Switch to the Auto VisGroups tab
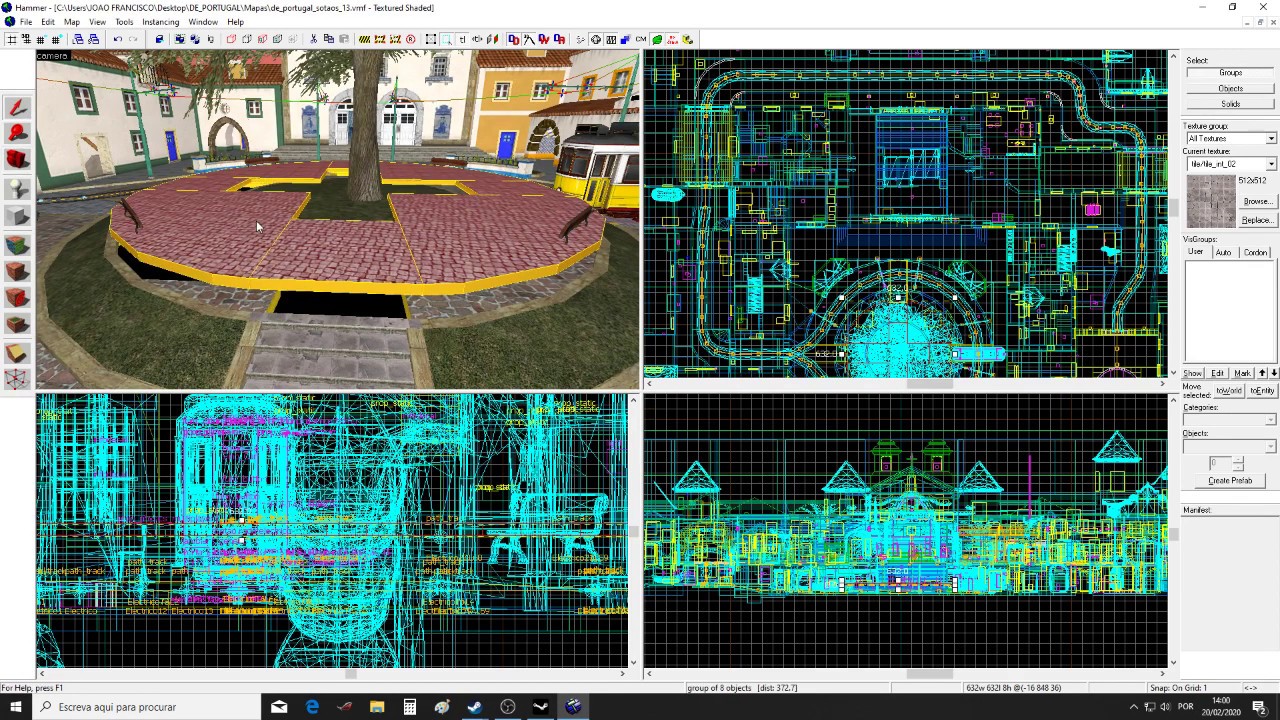This screenshot has width=1280, height=720. (x=1223, y=253)
